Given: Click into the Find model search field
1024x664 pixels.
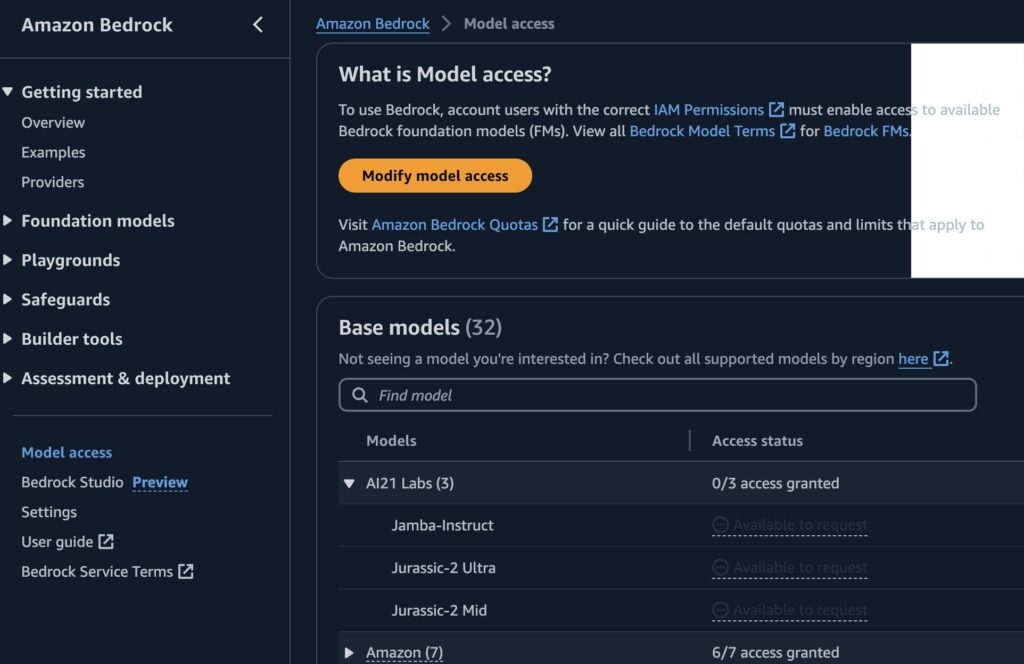Looking at the screenshot, I should (x=658, y=395).
